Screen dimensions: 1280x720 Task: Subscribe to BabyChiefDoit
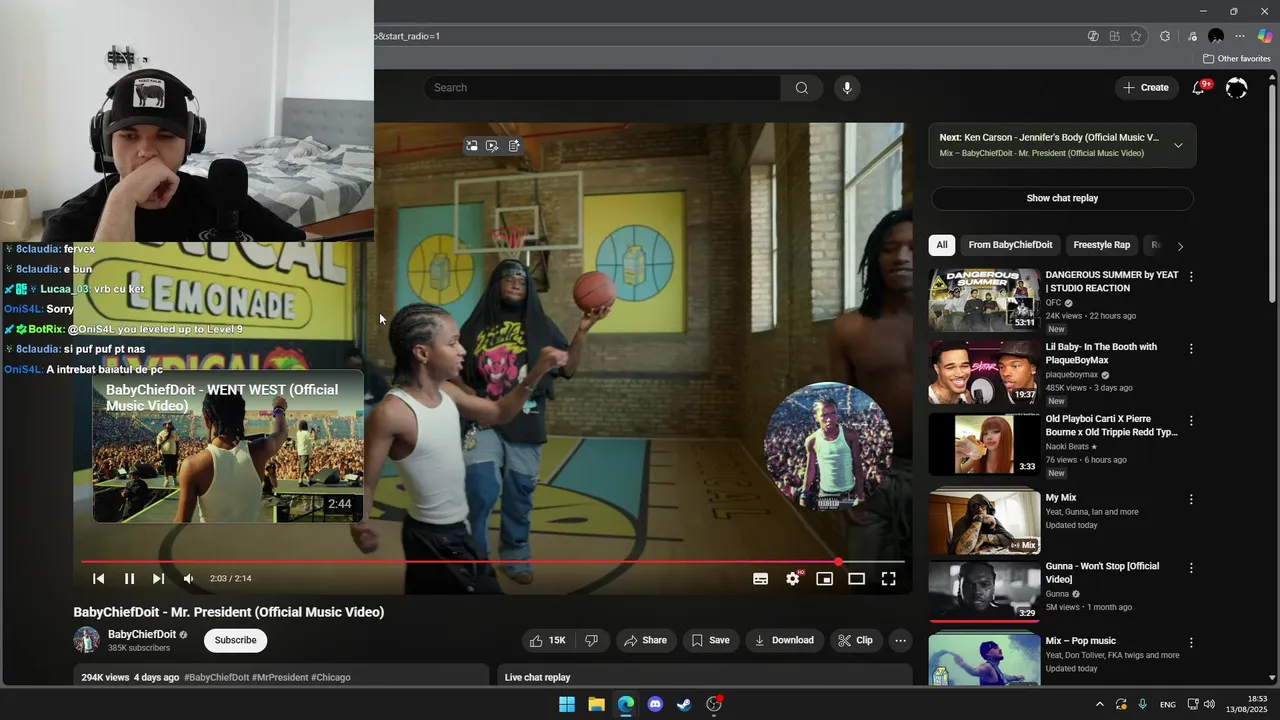click(235, 640)
